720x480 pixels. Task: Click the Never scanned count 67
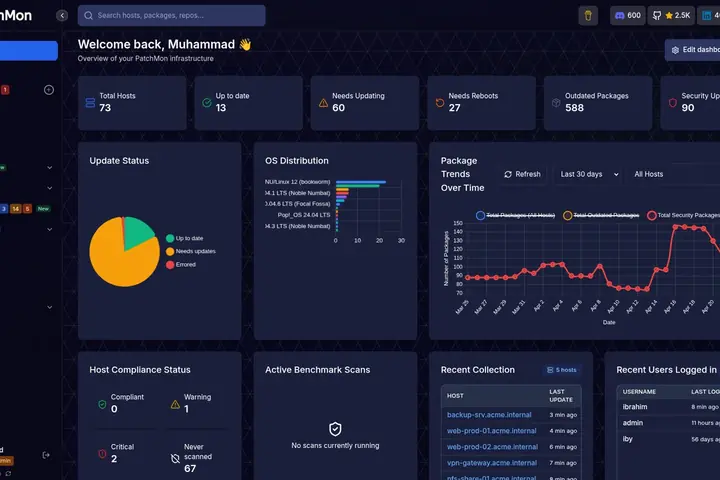click(x=190, y=469)
